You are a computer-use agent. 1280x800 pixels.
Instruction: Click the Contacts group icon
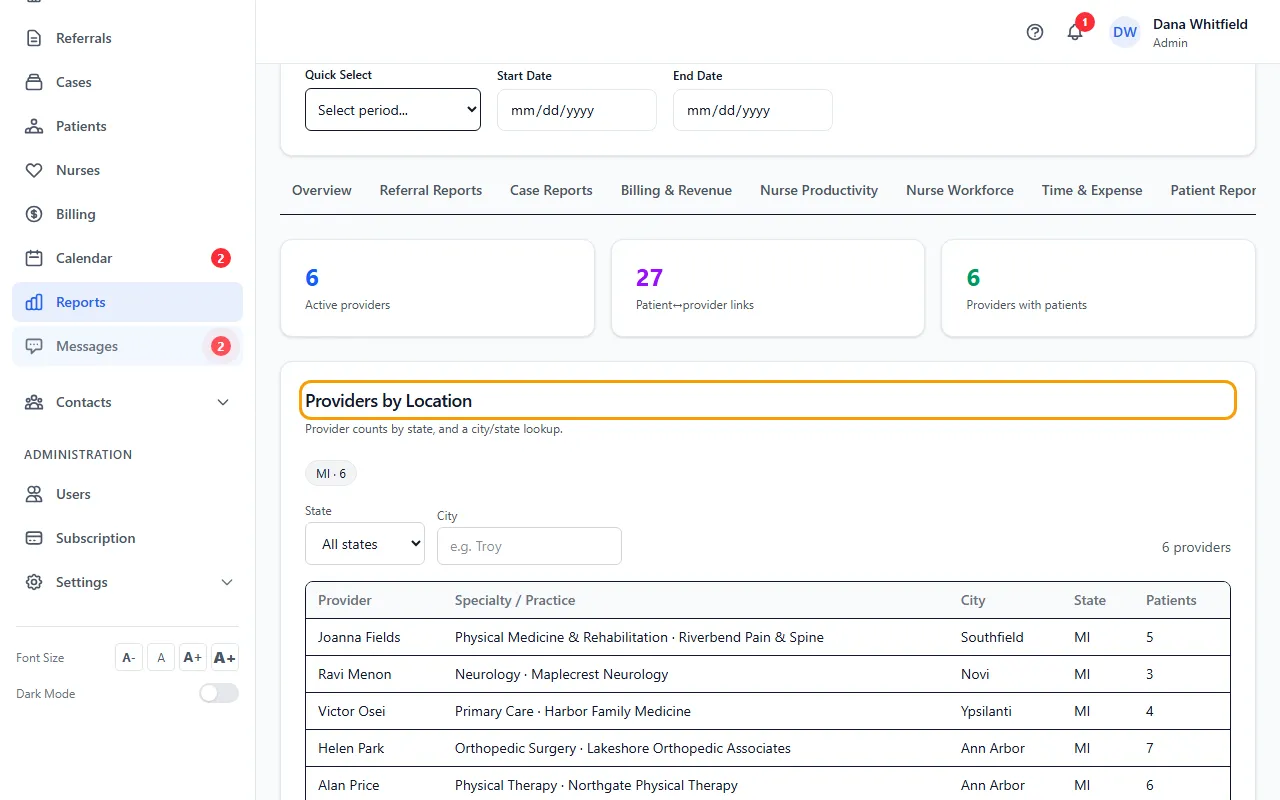coord(34,402)
